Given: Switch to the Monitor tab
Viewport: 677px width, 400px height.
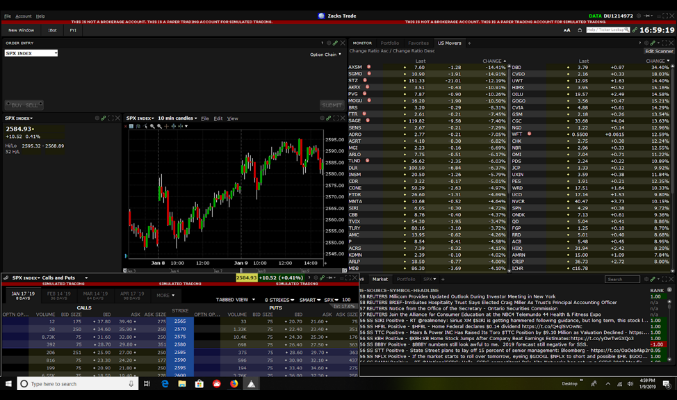Looking at the screenshot, I should coord(362,43).
